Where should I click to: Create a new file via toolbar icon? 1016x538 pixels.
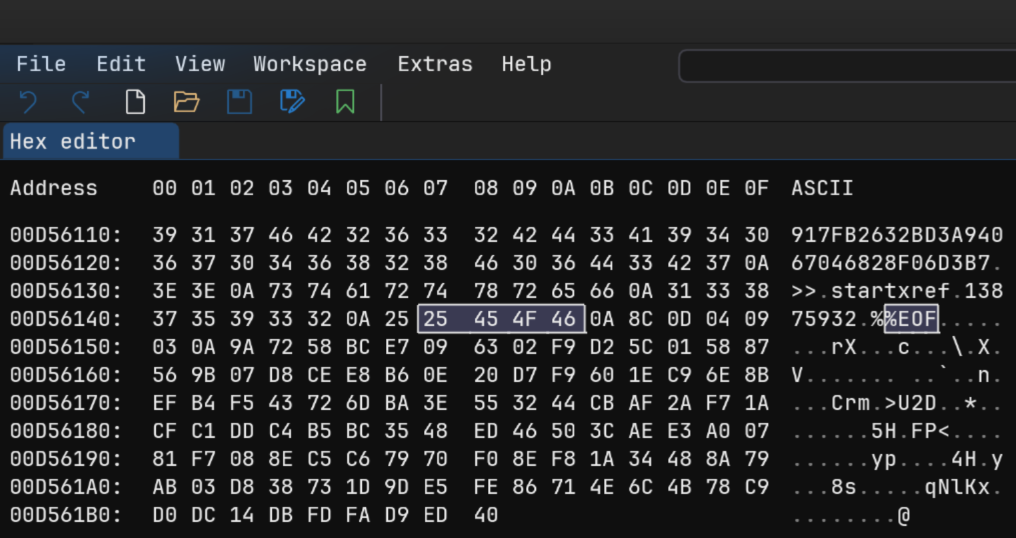pos(134,101)
